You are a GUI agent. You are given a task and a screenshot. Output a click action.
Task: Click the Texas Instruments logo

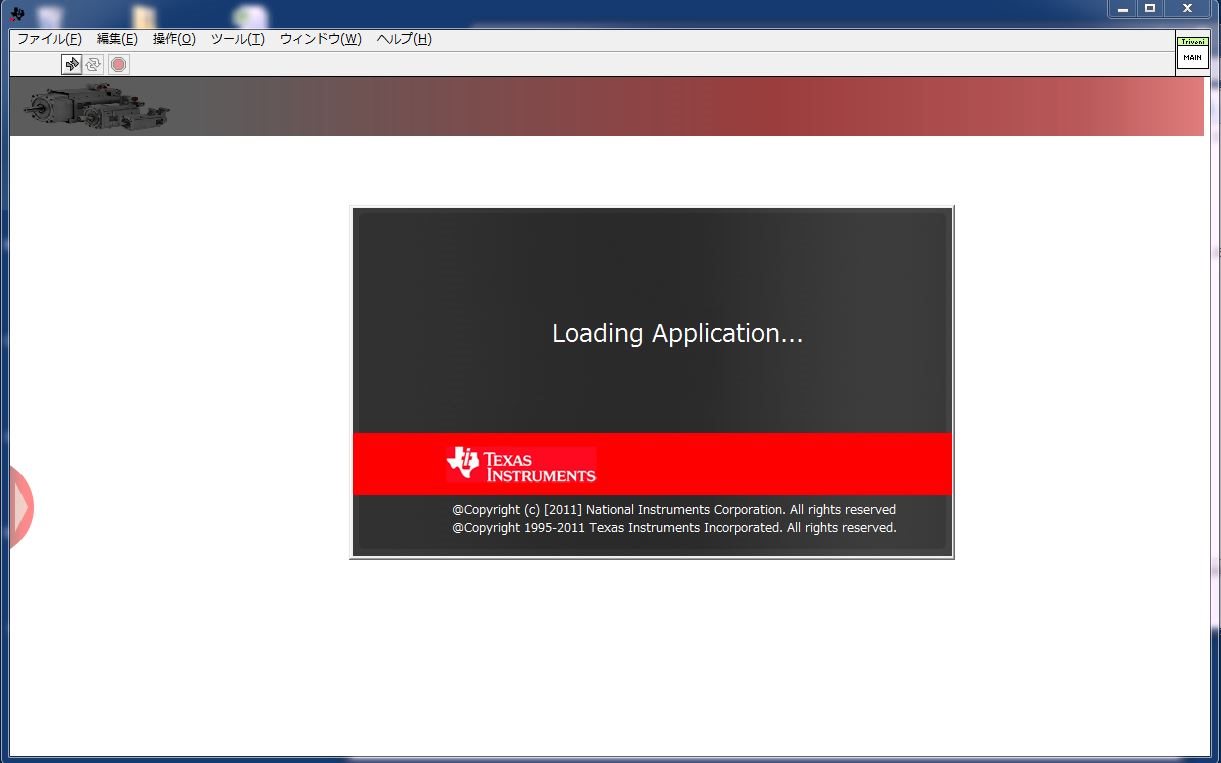(x=521, y=464)
